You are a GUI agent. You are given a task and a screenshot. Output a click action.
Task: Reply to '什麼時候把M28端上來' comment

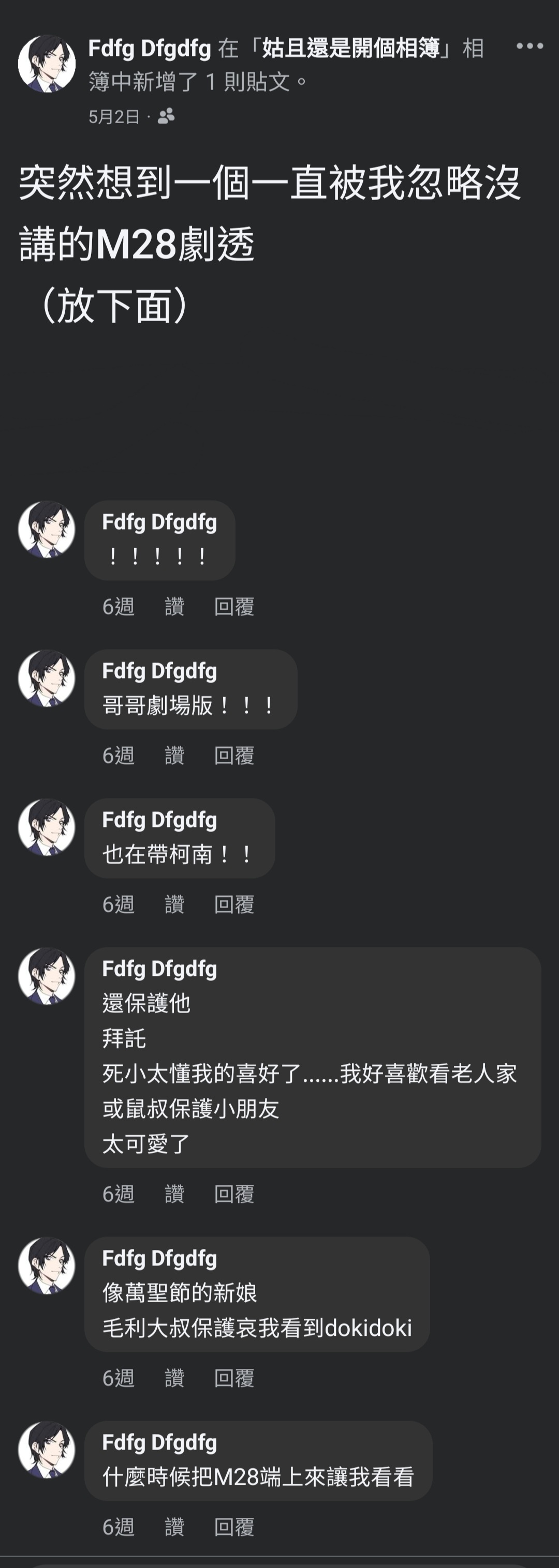coord(234,1527)
